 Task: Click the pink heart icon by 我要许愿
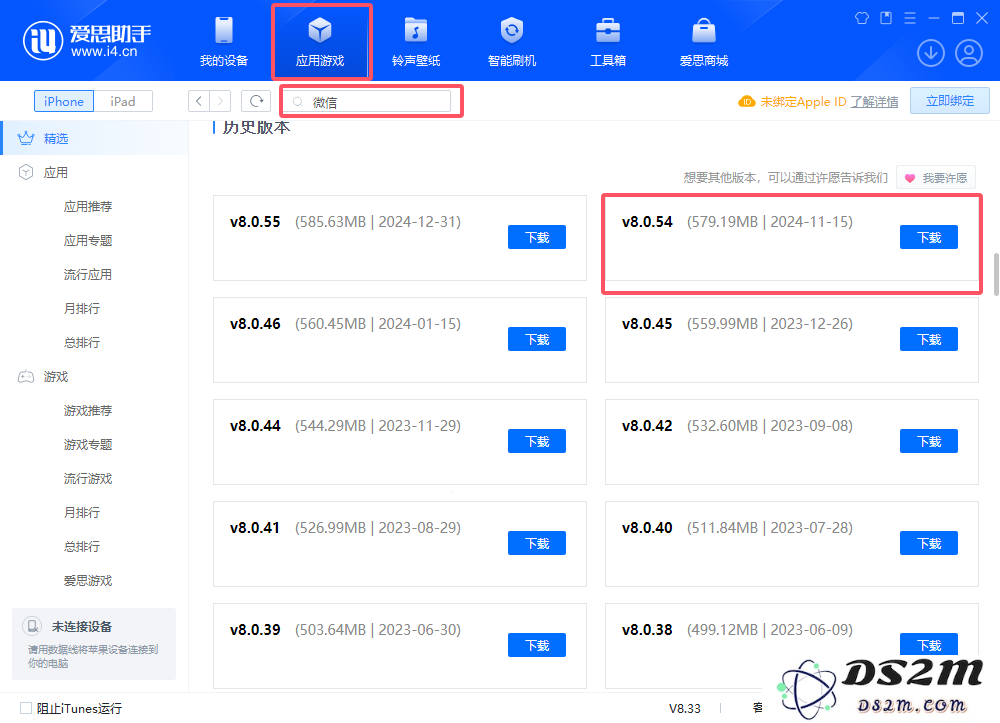pyautogui.click(x=910, y=178)
